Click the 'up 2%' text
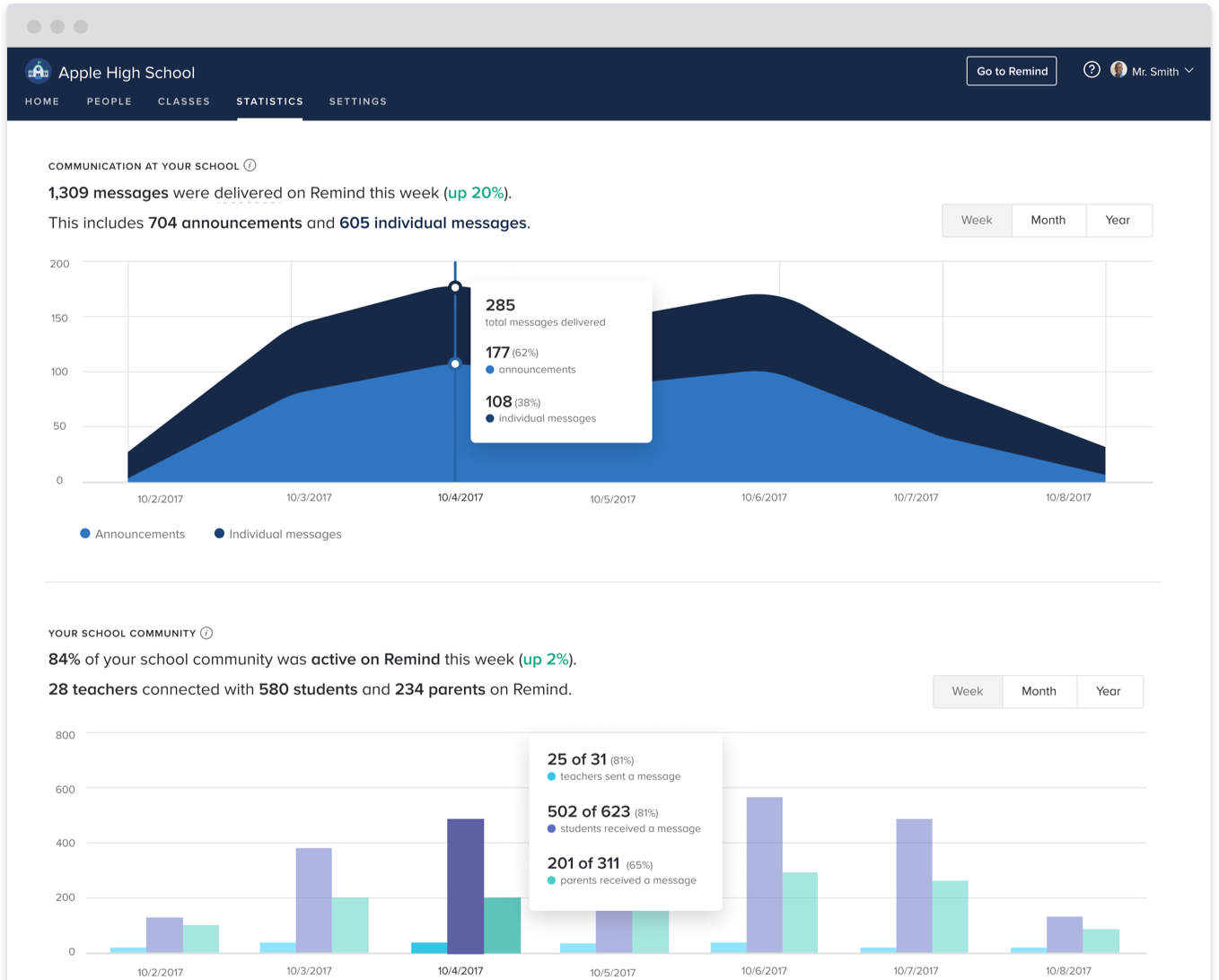1219x980 pixels. [546, 660]
